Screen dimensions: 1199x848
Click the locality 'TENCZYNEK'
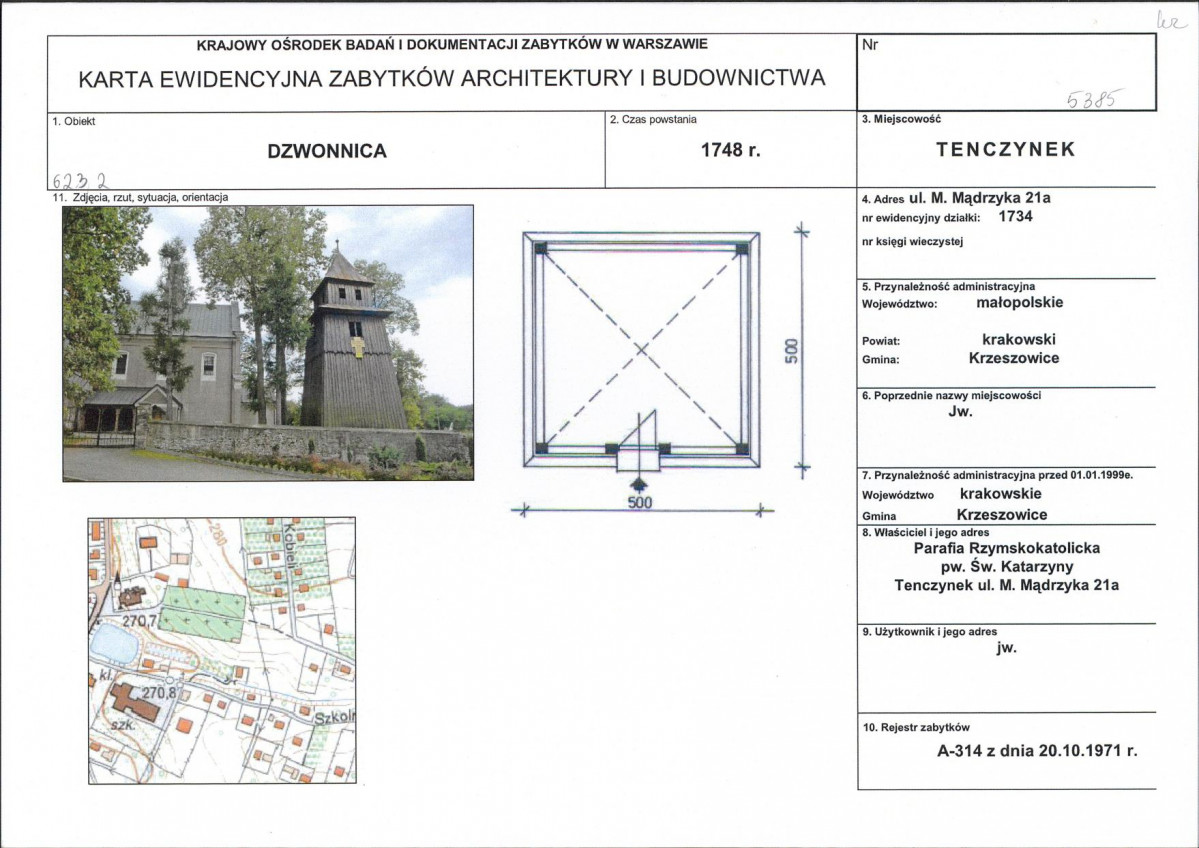(1006, 149)
